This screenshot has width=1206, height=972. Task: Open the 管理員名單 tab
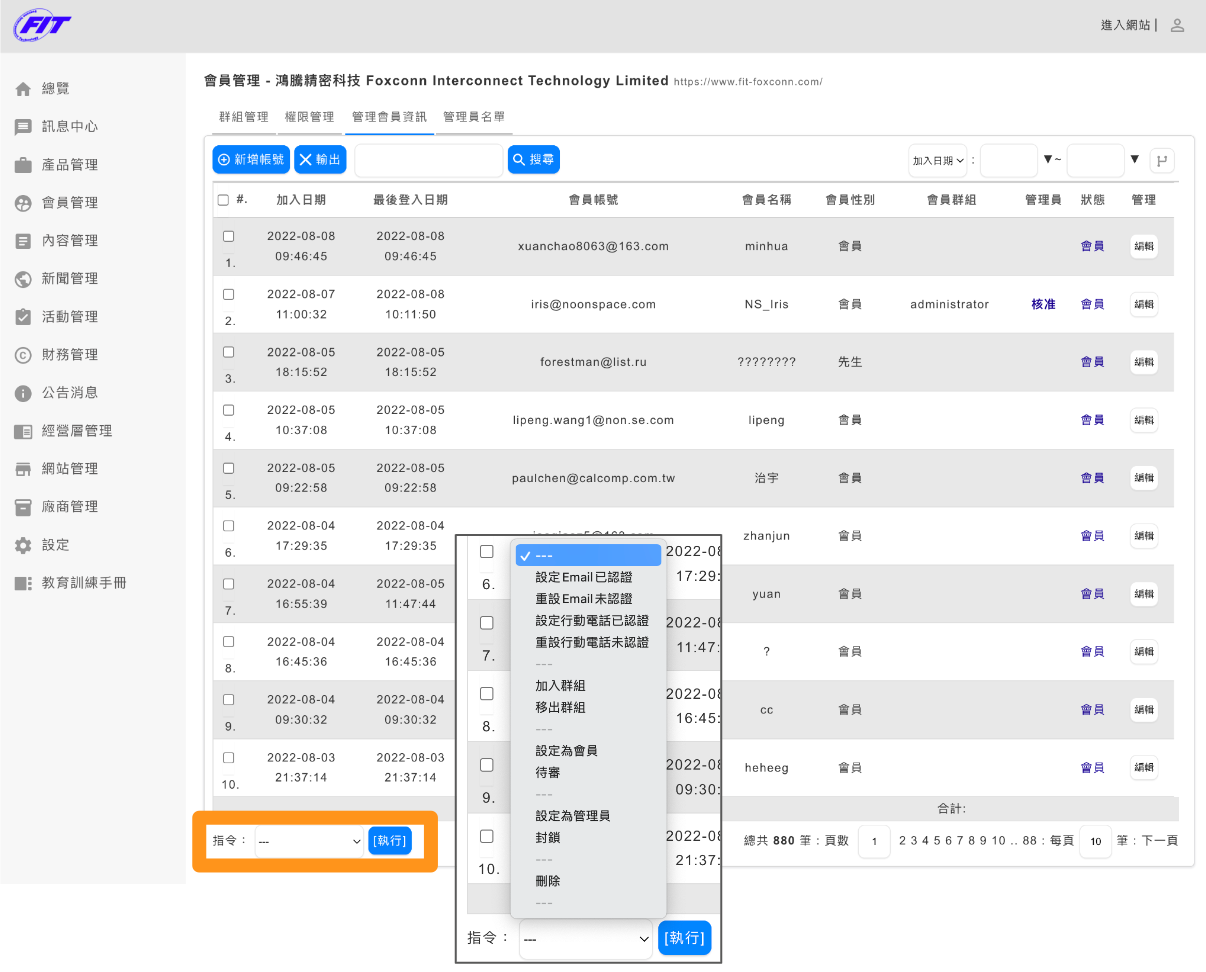(x=474, y=117)
